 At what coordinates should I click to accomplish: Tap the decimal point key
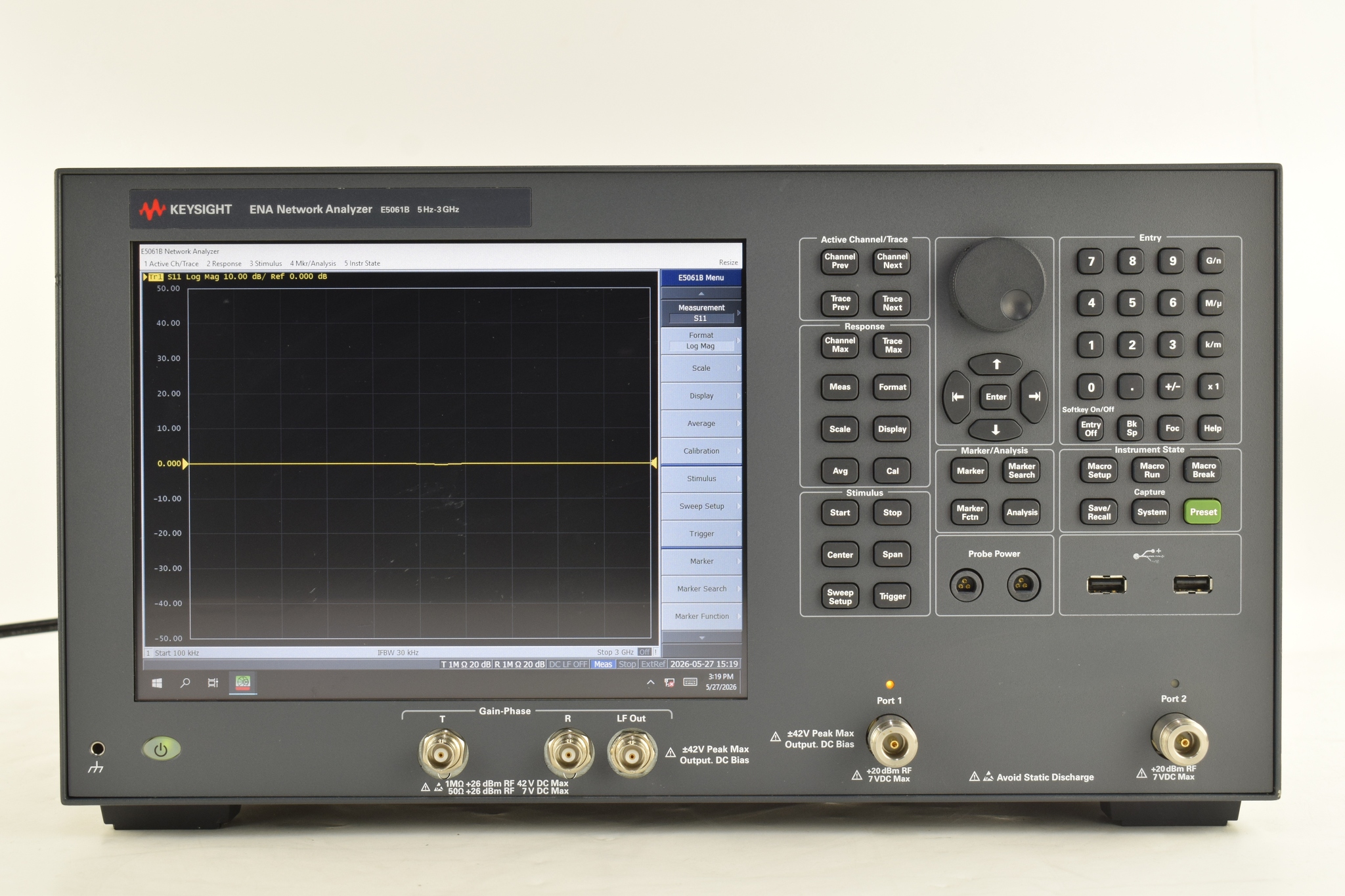(x=1132, y=387)
